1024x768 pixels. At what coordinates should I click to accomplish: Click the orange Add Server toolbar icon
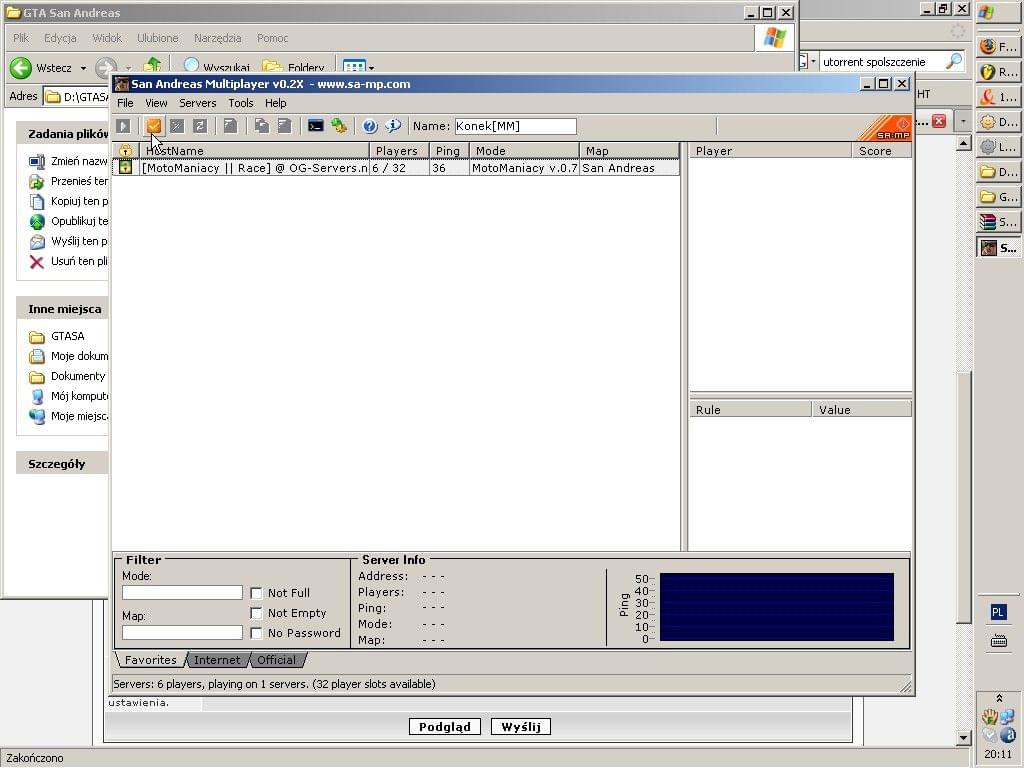tap(154, 126)
